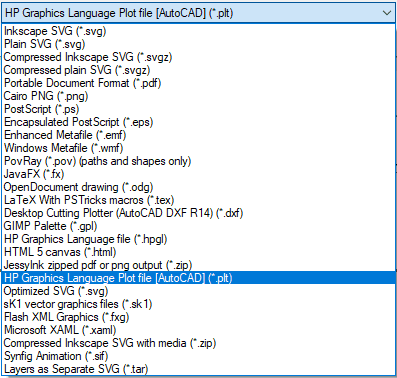397x378 pixels.
Task: Select Inkscape SVG (*.svg) format
Action: tap(198, 31)
